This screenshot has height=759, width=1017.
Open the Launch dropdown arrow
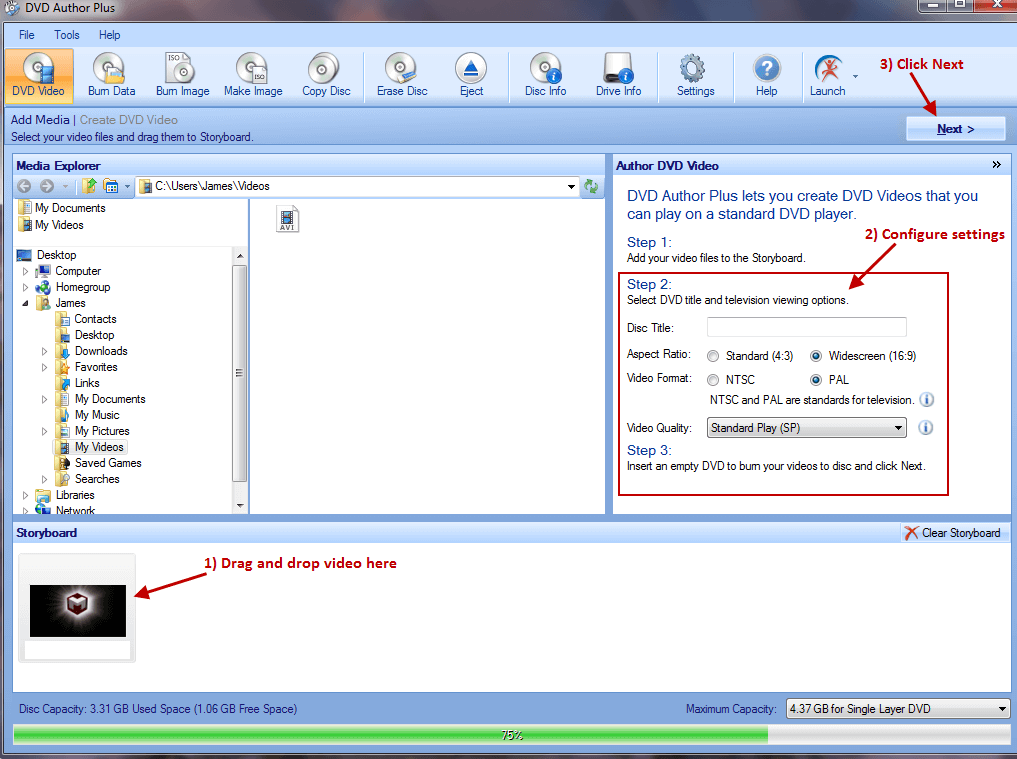point(855,77)
